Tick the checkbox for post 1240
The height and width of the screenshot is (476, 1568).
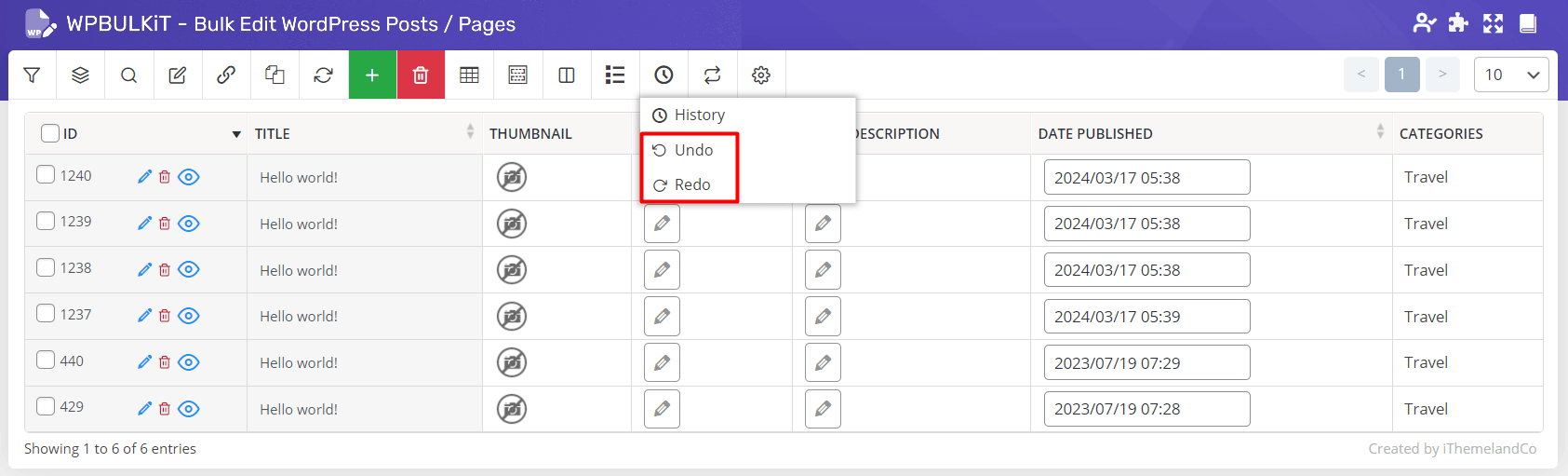click(46, 175)
